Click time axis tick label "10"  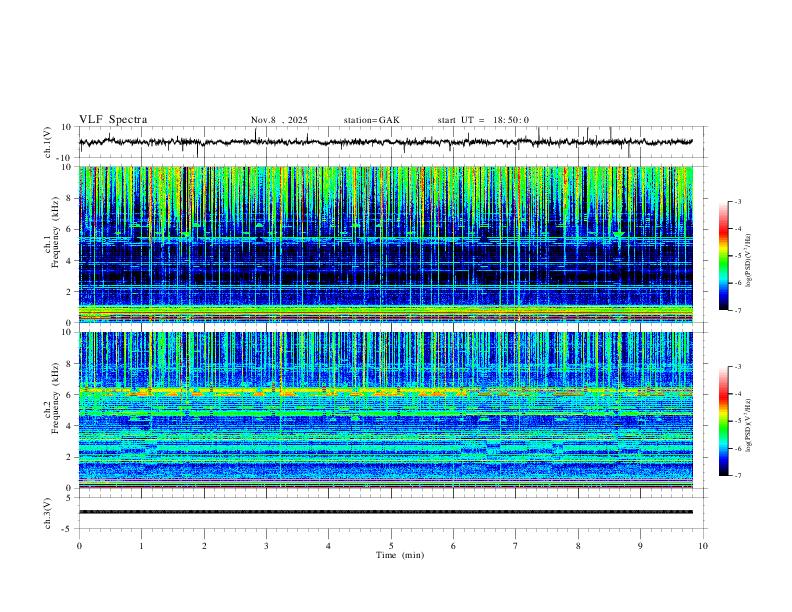703,546
